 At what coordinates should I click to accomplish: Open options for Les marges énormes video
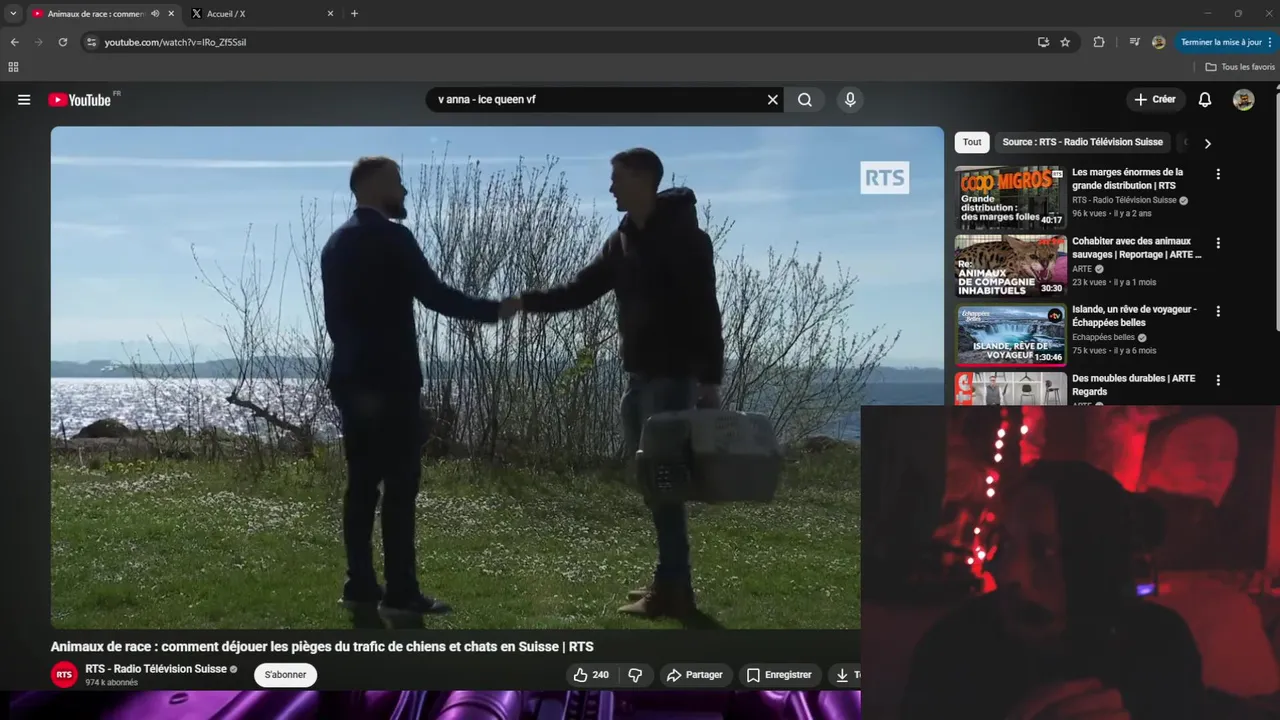point(1218,174)
